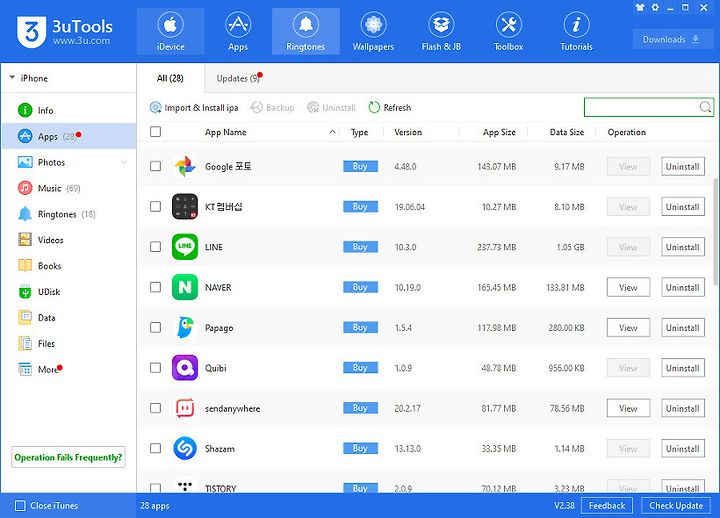This screenshot has height=518, width=720.
Task: Sort by the Version column header
Action: [x=408, y=132]
